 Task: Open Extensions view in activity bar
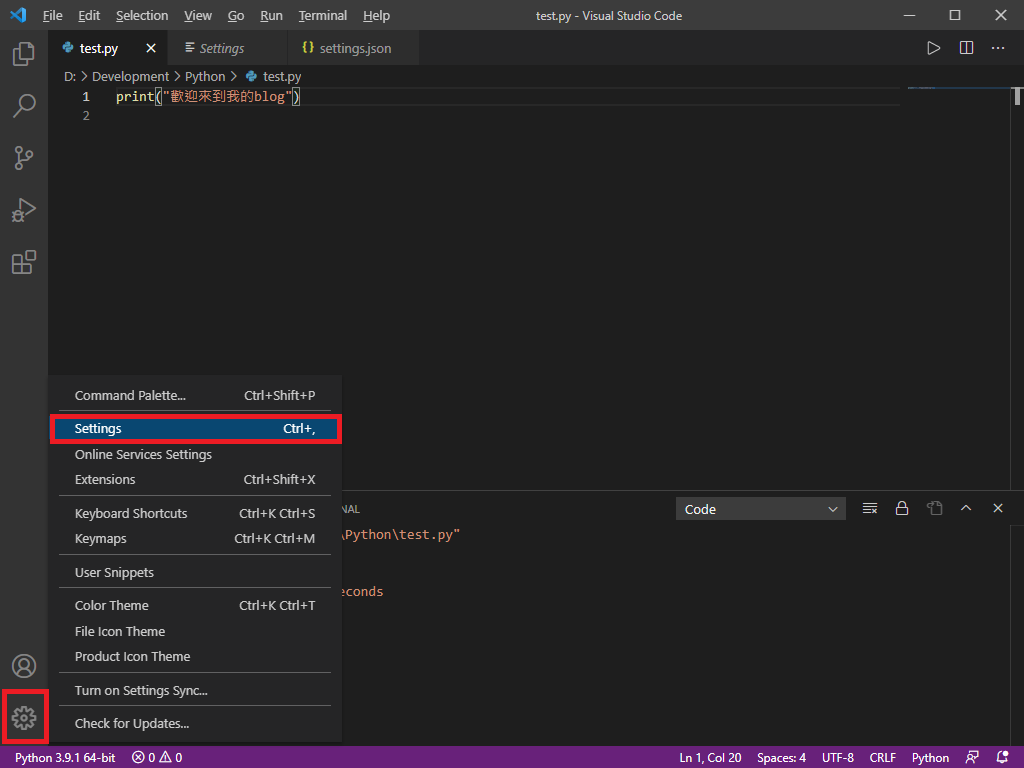click(x=24, y=263)
